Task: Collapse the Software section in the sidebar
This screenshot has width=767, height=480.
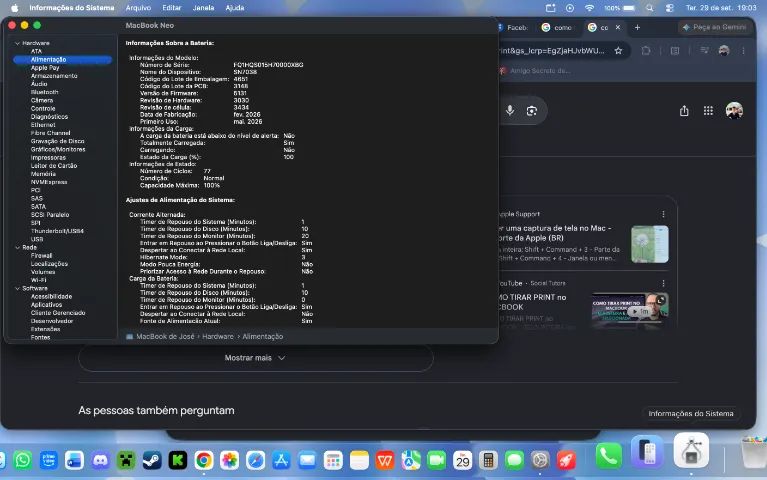Action: [18, 289]
